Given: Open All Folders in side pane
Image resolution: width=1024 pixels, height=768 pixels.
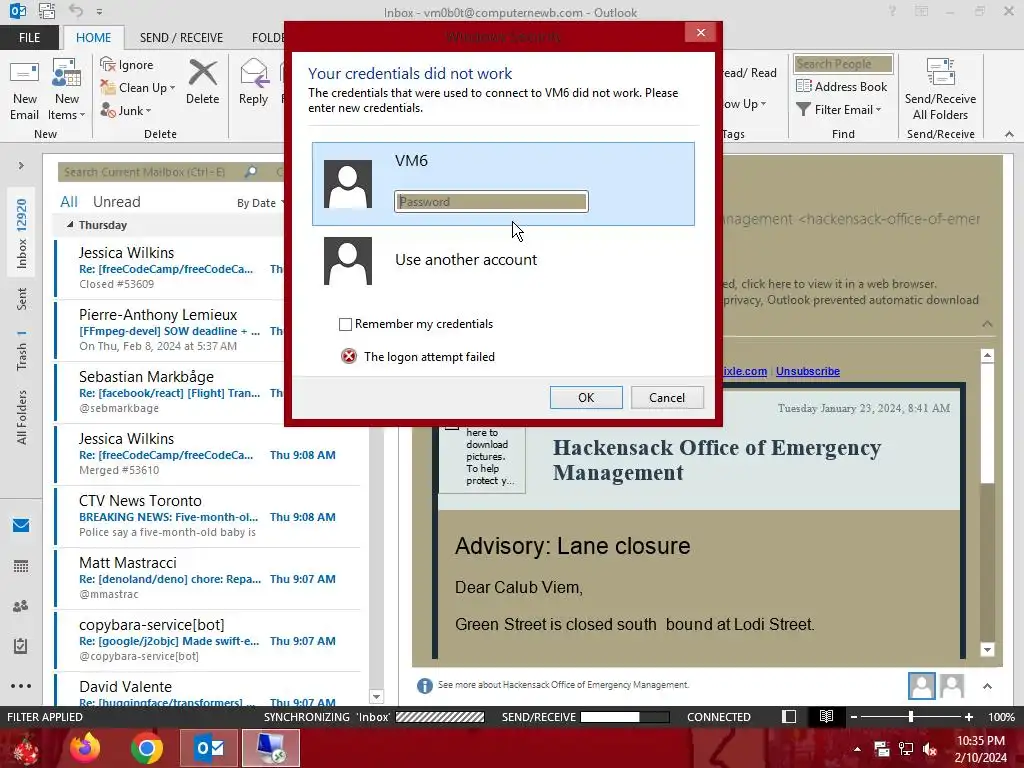Looking at the screenshot, I should (x=22, y=417).
